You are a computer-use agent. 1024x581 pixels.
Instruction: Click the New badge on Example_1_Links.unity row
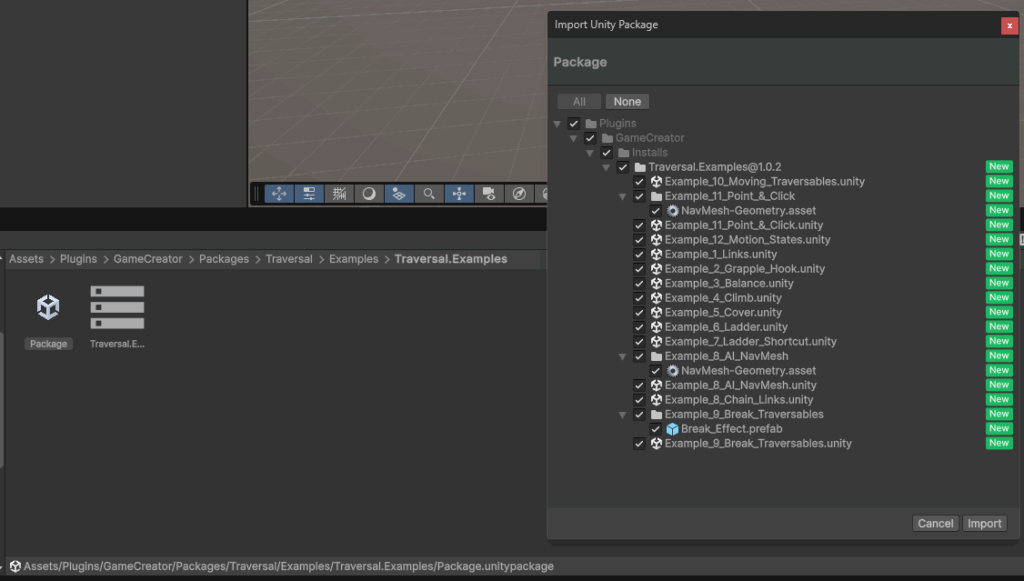[x=999, y=255]
